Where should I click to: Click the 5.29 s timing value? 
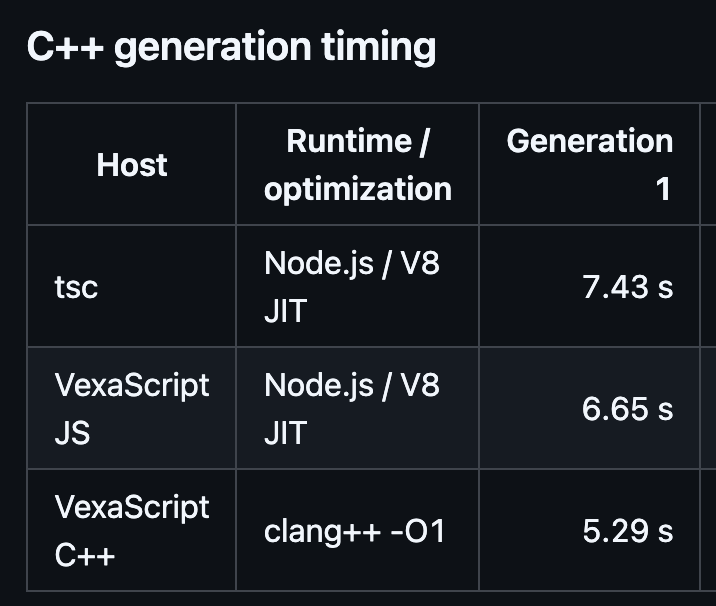pos(627,531)
